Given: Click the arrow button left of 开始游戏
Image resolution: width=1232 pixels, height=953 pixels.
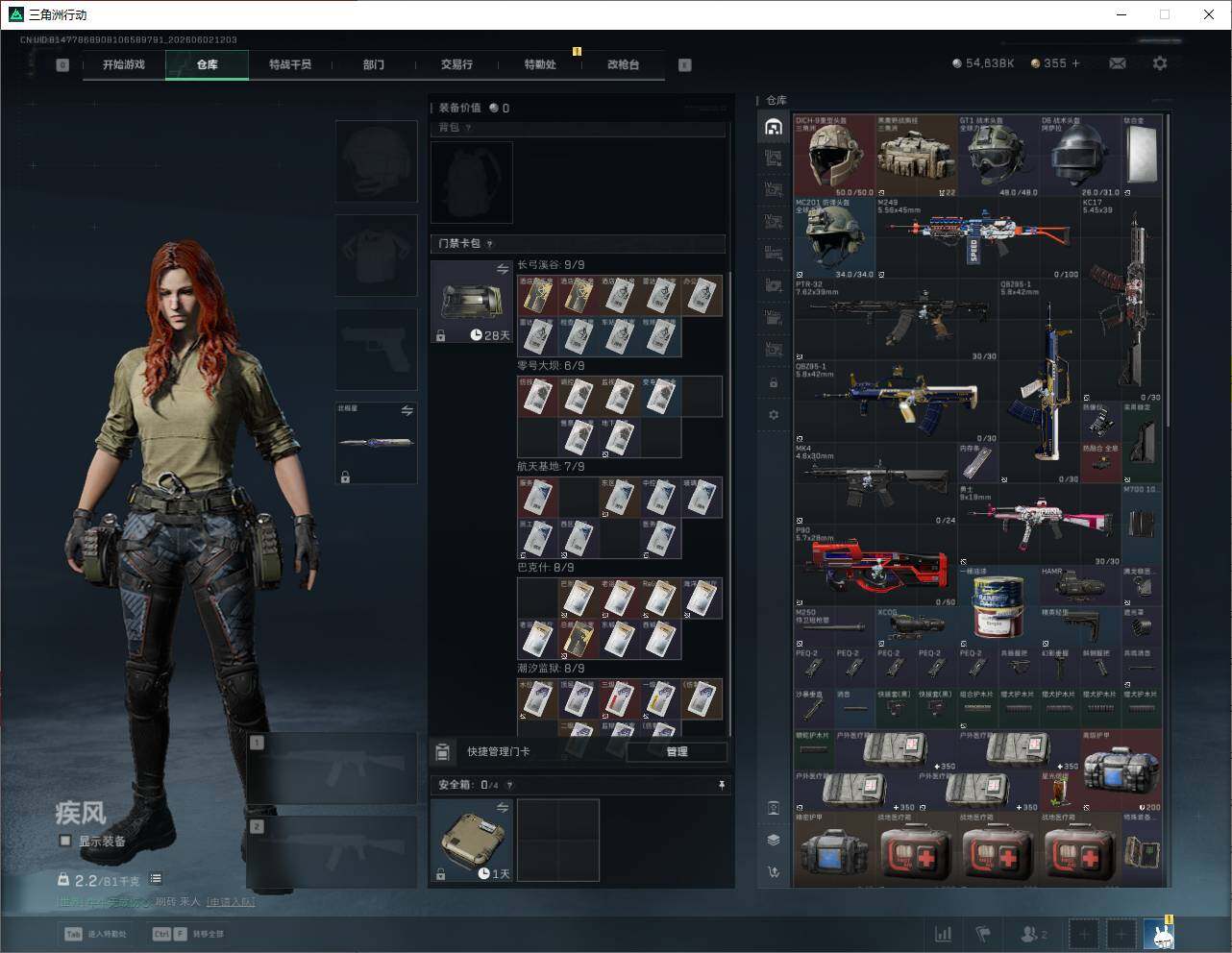Looking at the screenshot, I should point(62,64).
